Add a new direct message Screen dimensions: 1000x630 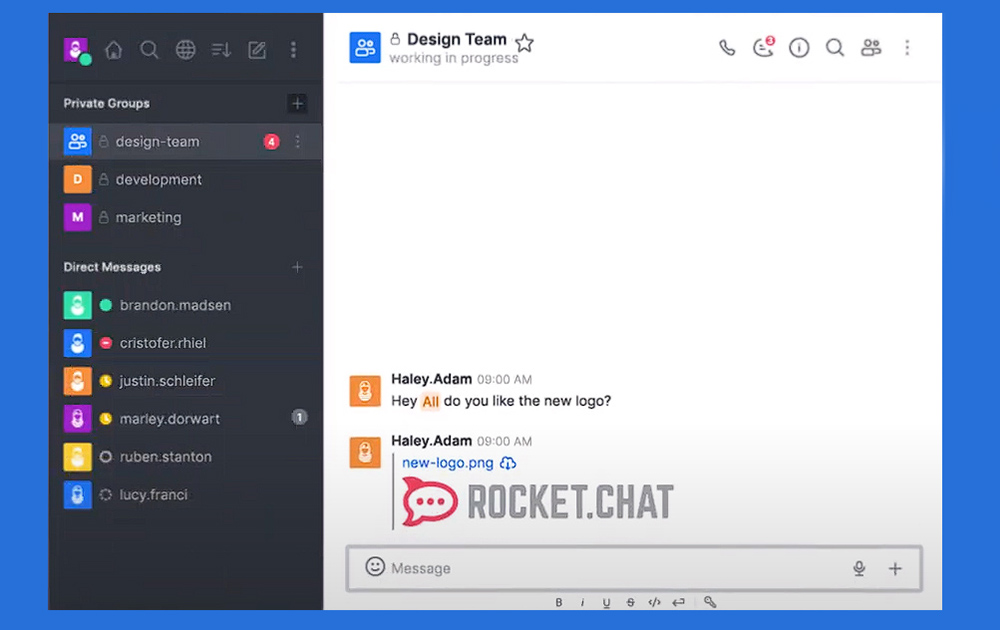click(297, 267)
